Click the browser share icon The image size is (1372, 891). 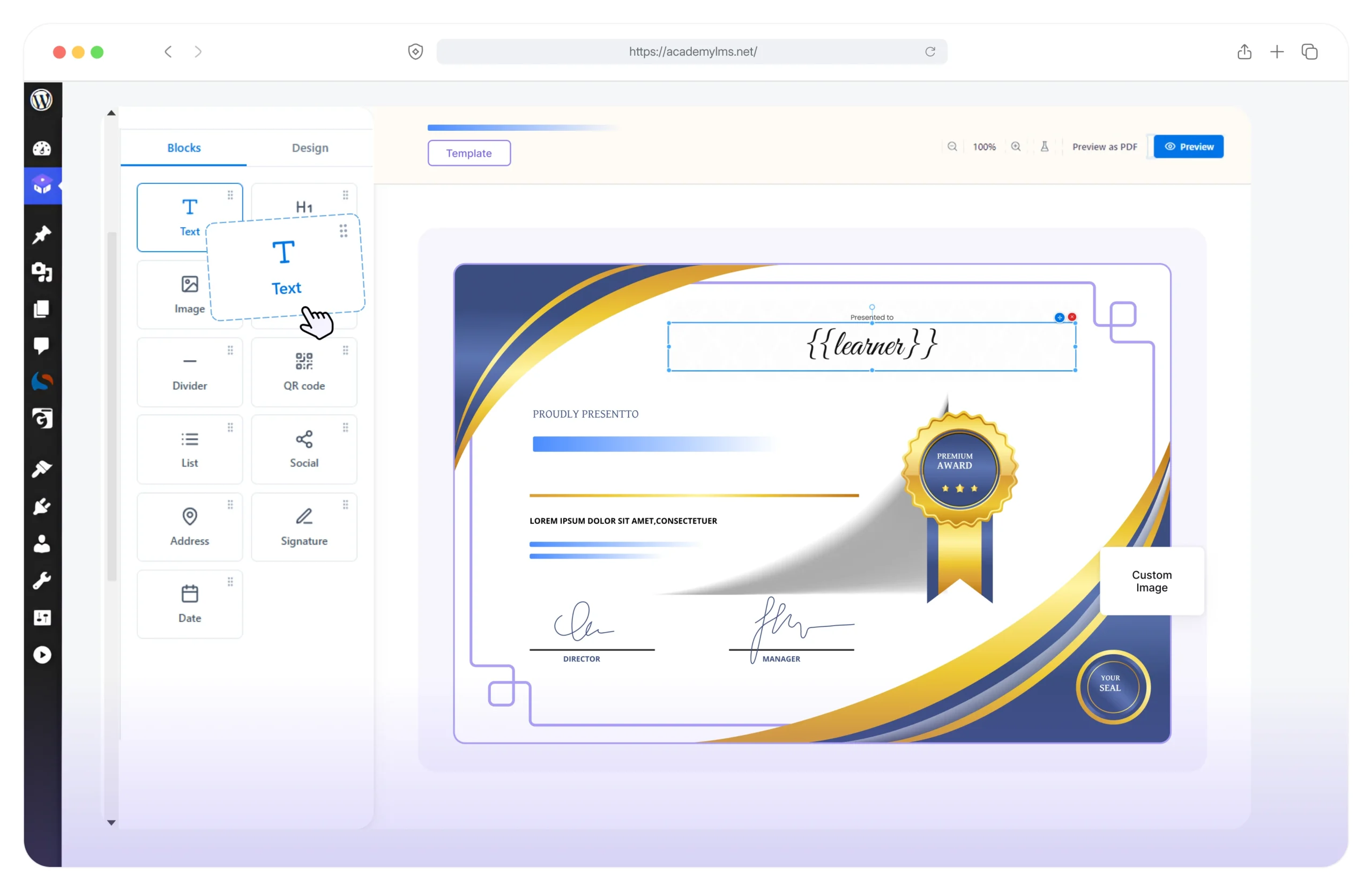[1244, 51]
